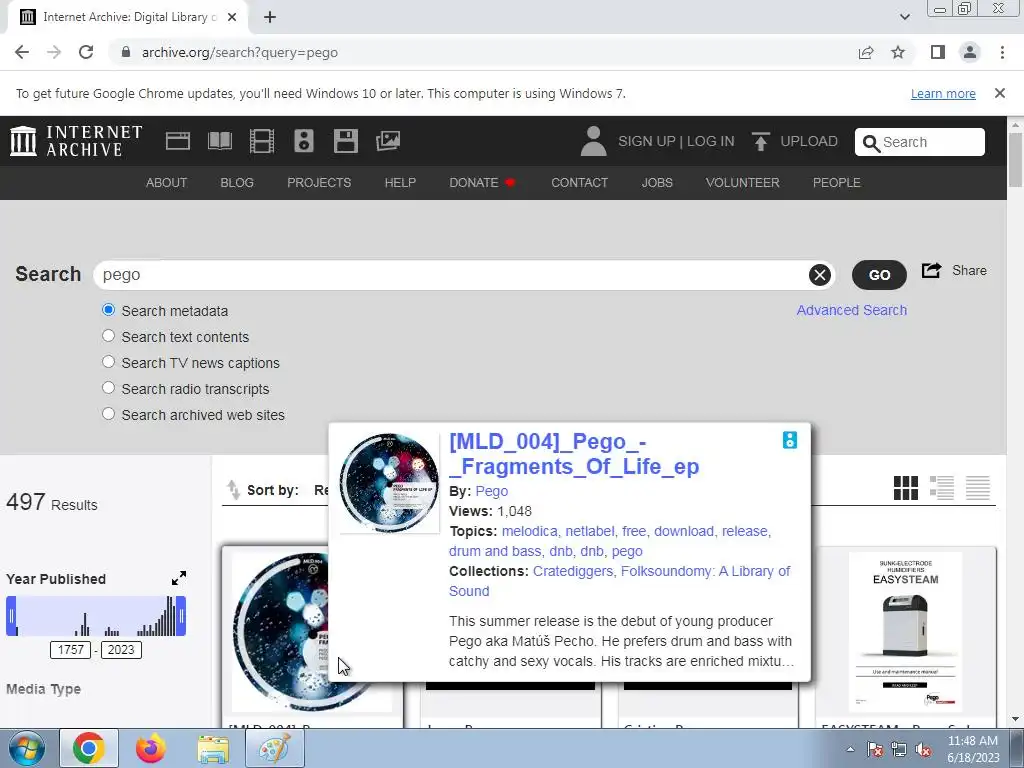Reload the current page

(x=86, y=52)
